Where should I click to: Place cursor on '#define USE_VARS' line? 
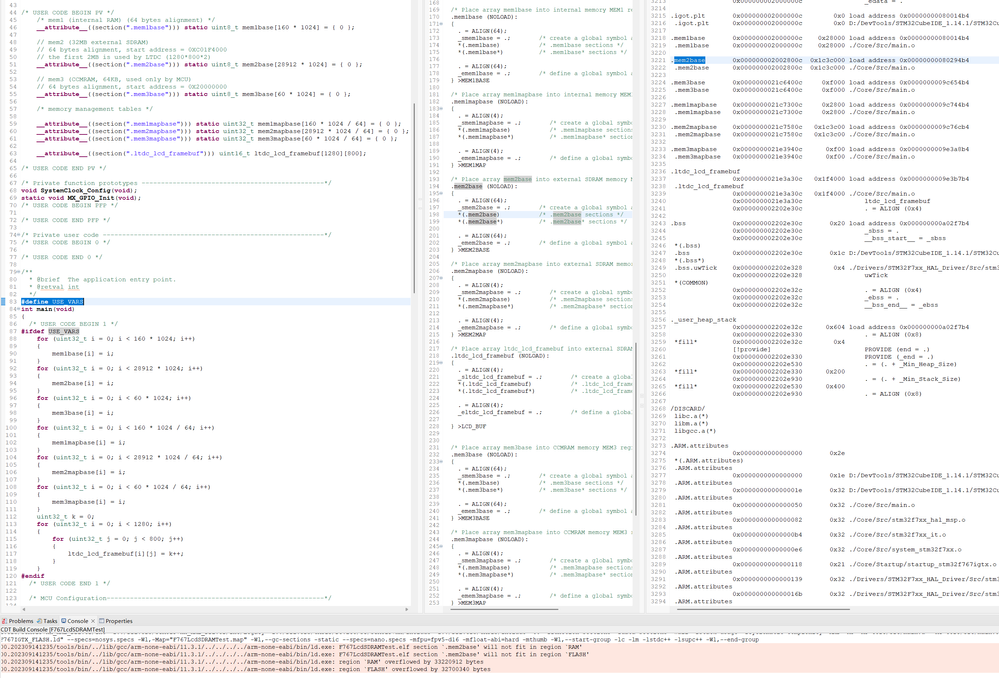coord(52,302)
